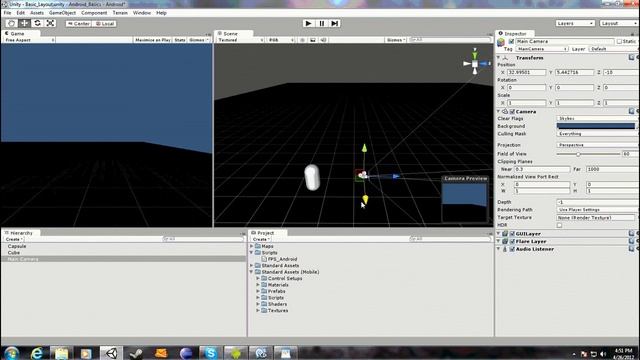
Task: Enable the Static checkbox
Action: coord(619,42)
